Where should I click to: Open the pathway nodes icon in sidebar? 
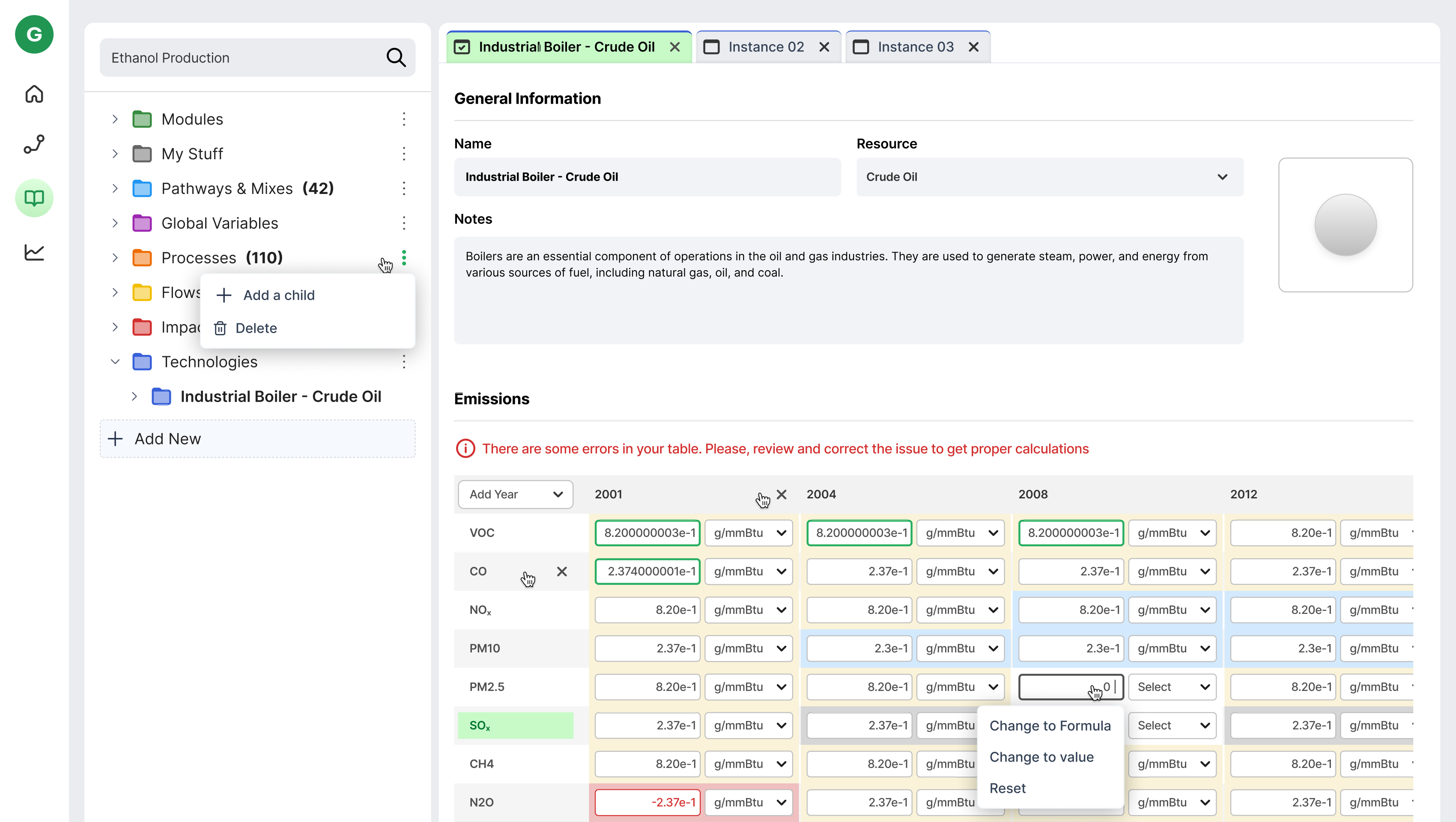click(35, 145)
